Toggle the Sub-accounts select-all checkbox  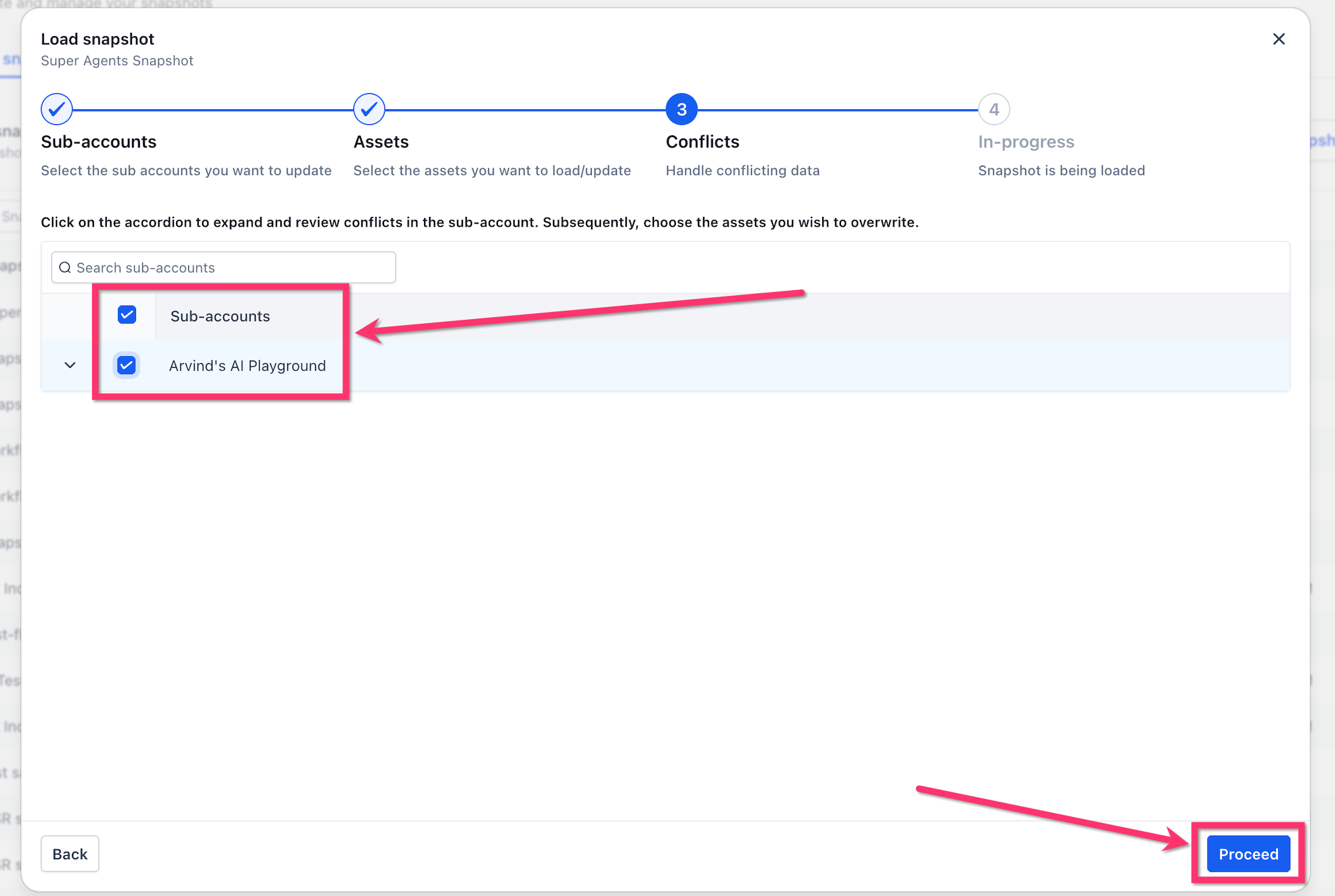pos(127,315)
